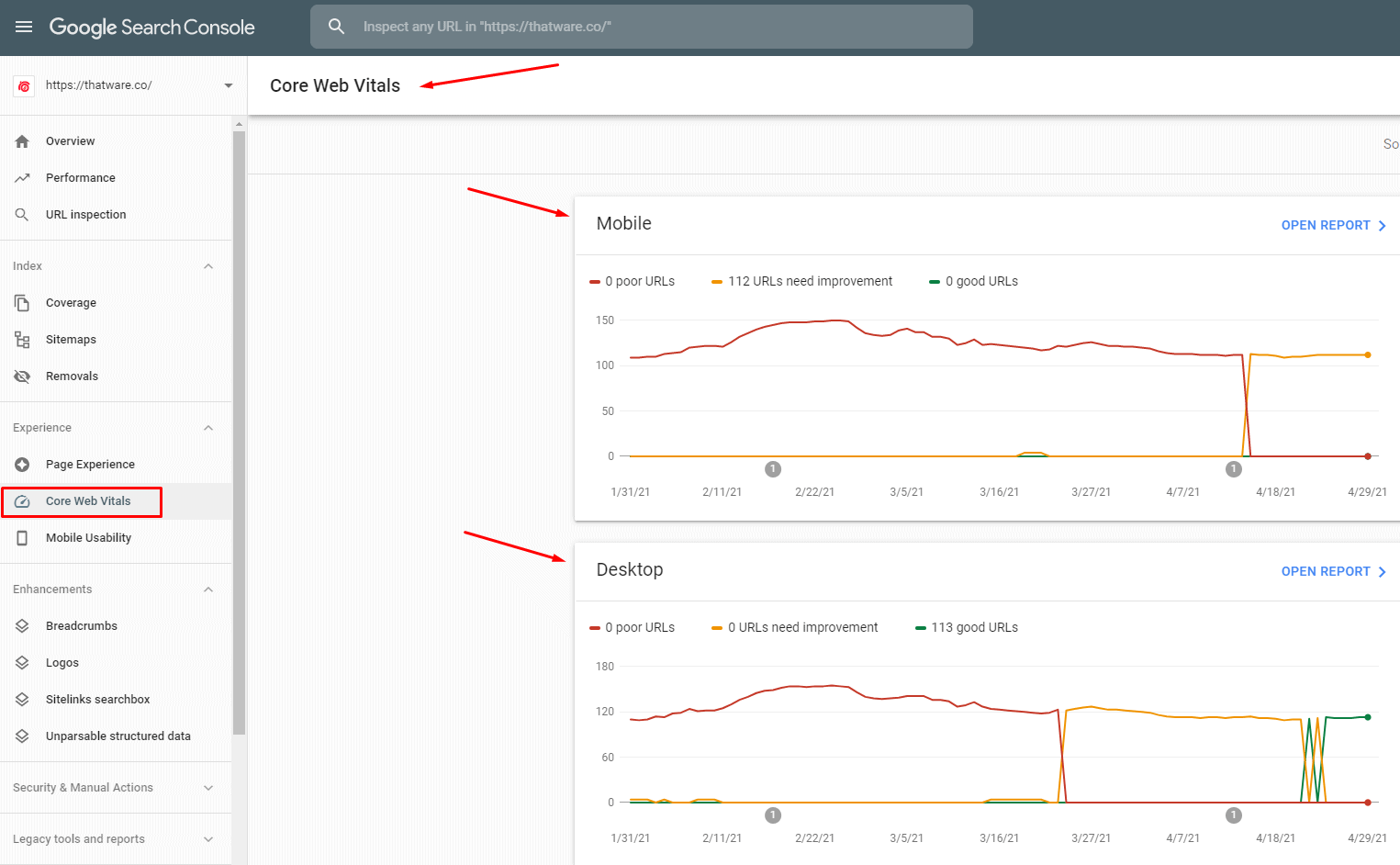Open Unparsable structured data report
Image resolution: width=1400 pixels, height=865 pixels.
[x=116, y=736]
